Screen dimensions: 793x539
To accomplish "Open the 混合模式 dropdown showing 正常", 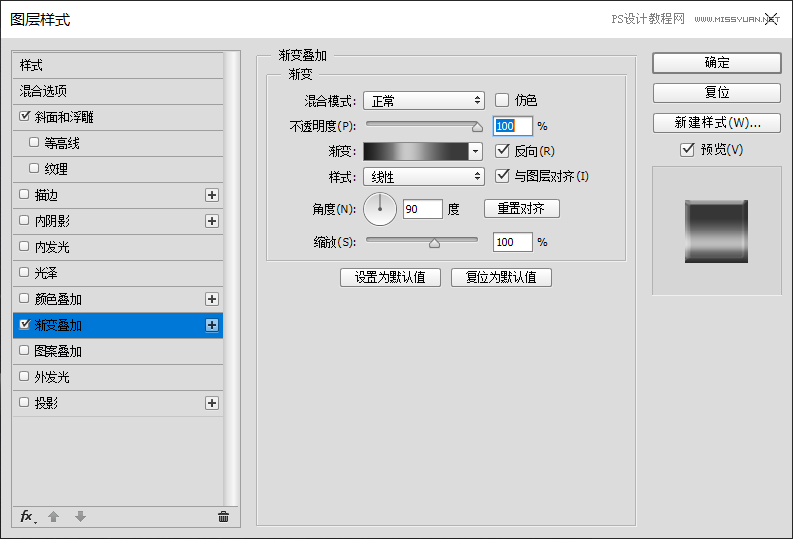I will tap(424, 101).
